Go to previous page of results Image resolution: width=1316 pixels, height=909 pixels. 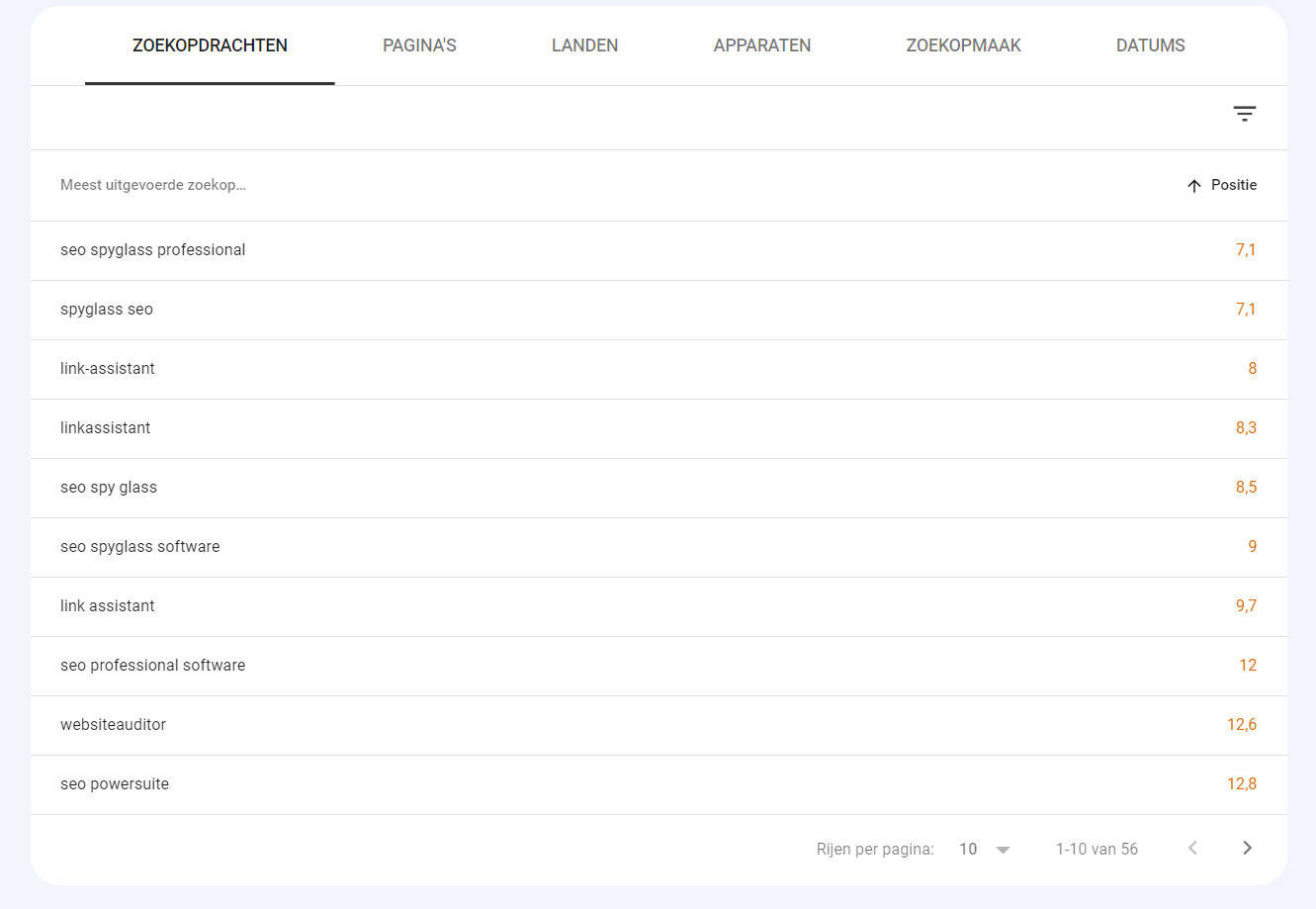[x=1193, y=848]
